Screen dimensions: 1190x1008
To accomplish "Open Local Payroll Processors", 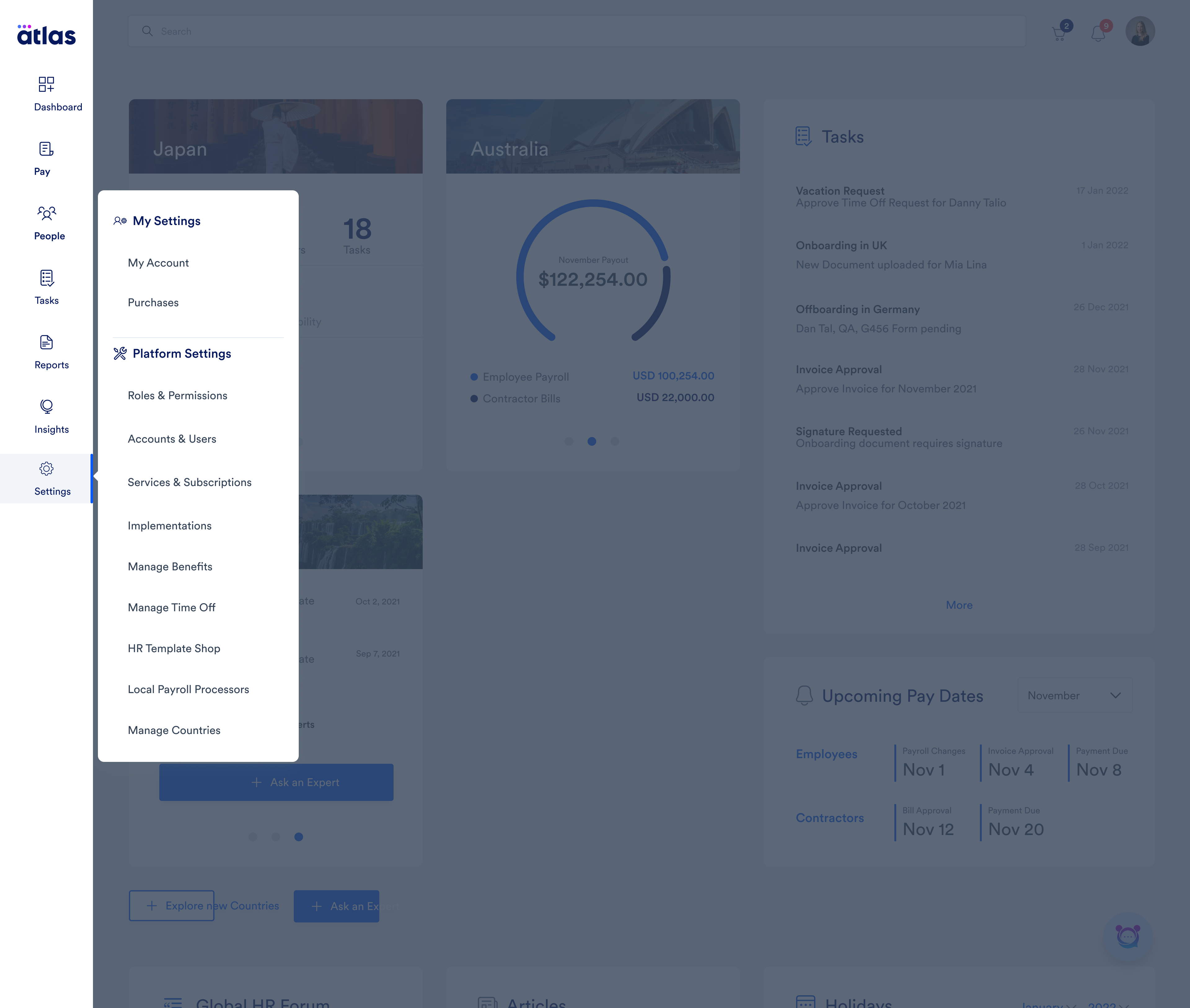I will click(188, 689).
